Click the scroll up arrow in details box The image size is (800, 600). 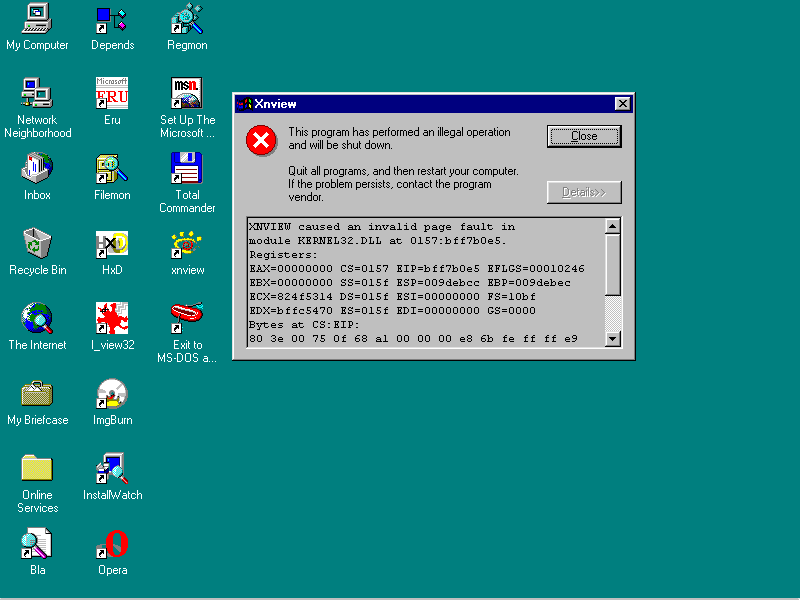(x=613, y=226)
